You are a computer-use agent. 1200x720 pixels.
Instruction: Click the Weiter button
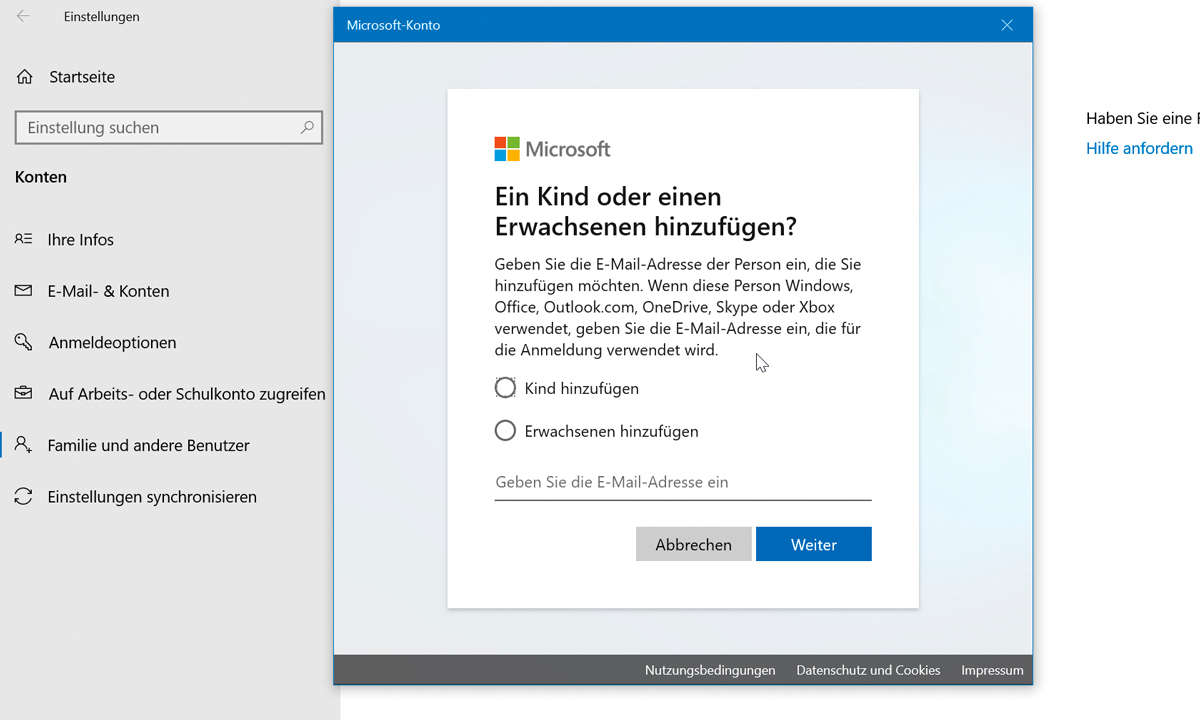tap(814, 545)
